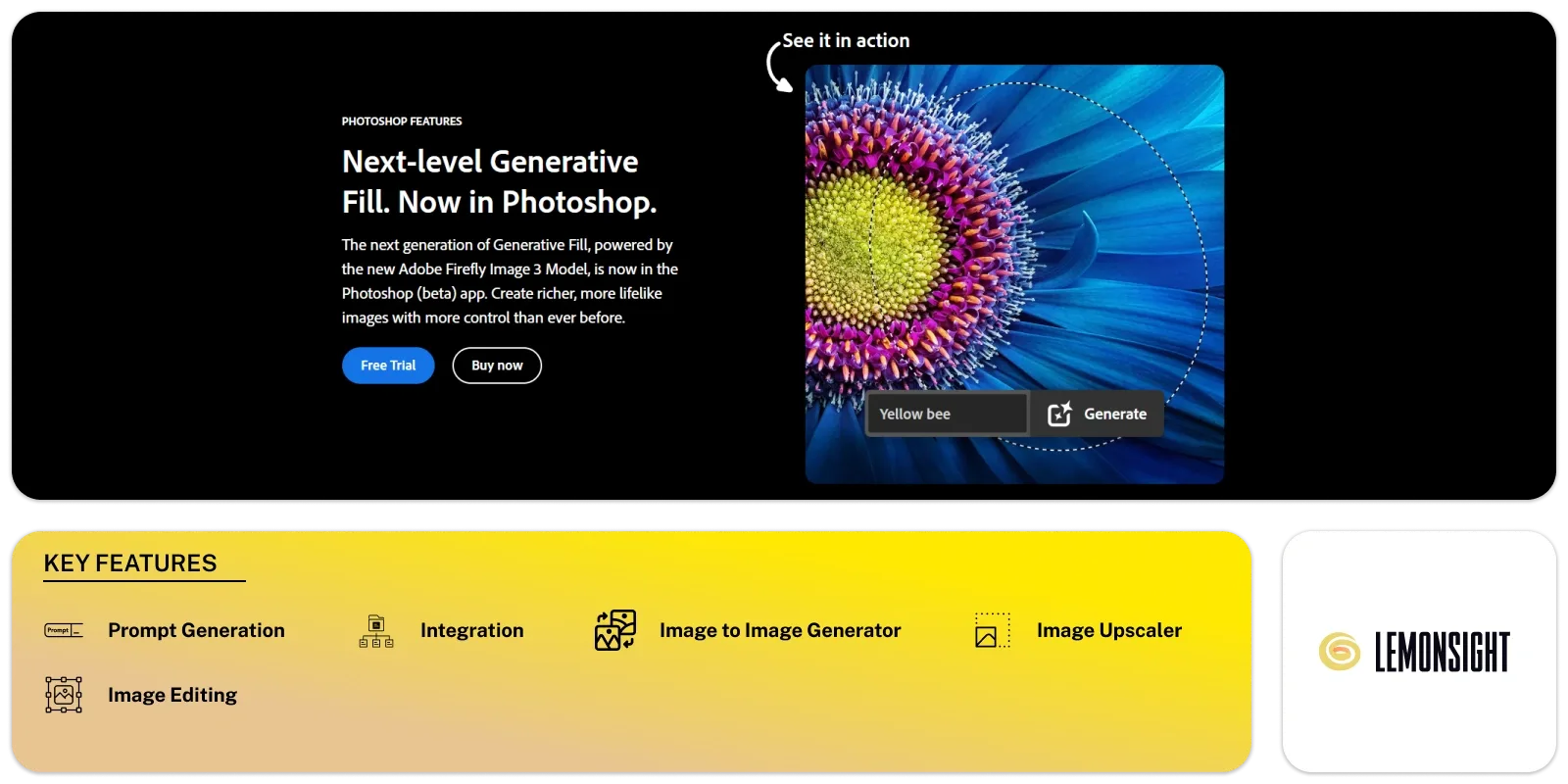Click the KEY FEATURES heading

tap(130, 563)
